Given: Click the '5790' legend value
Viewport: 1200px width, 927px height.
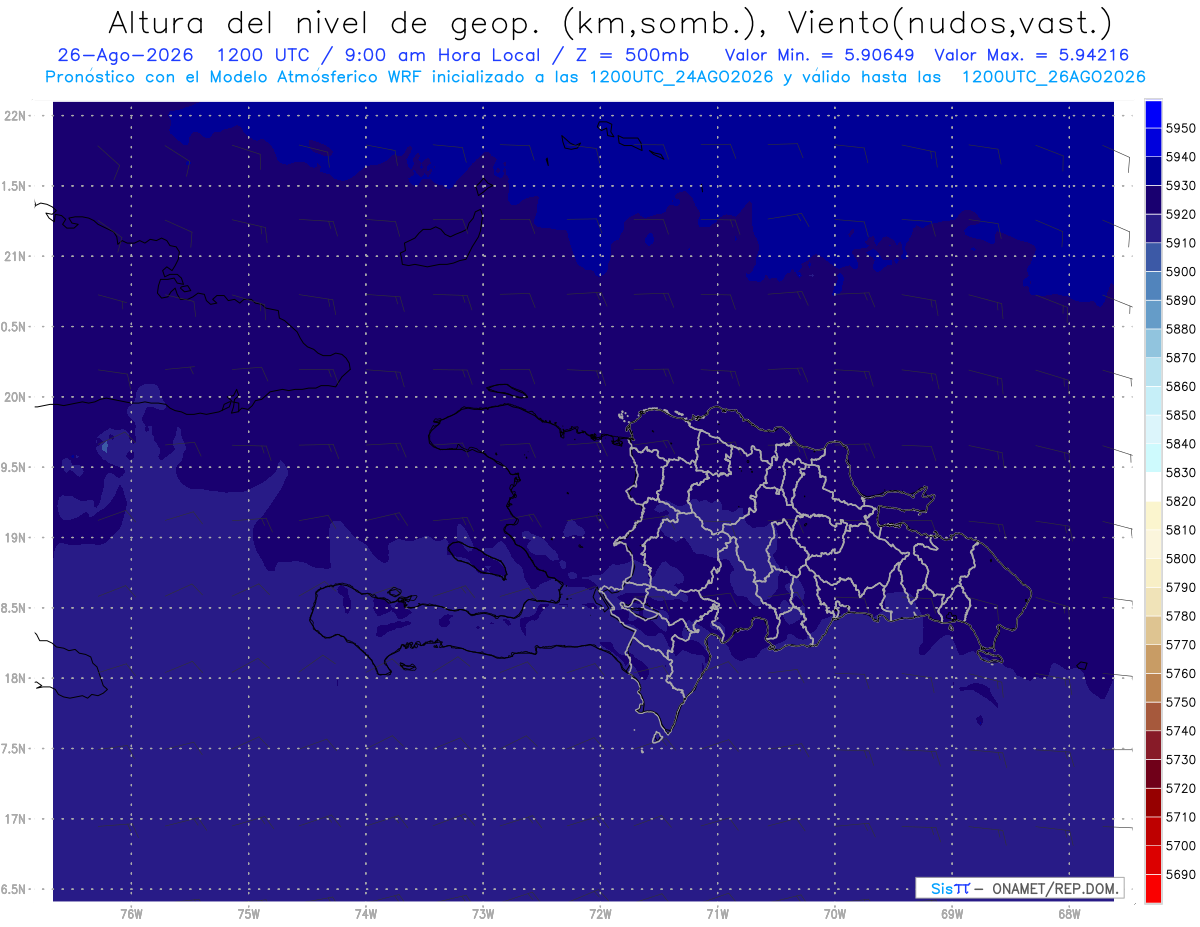Looking at the screenshot, I should (1181, 587).
